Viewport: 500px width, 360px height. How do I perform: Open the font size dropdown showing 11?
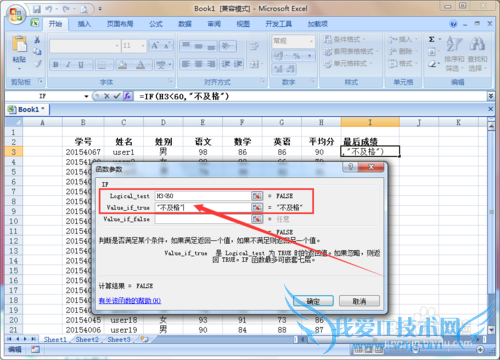(143, 46)
